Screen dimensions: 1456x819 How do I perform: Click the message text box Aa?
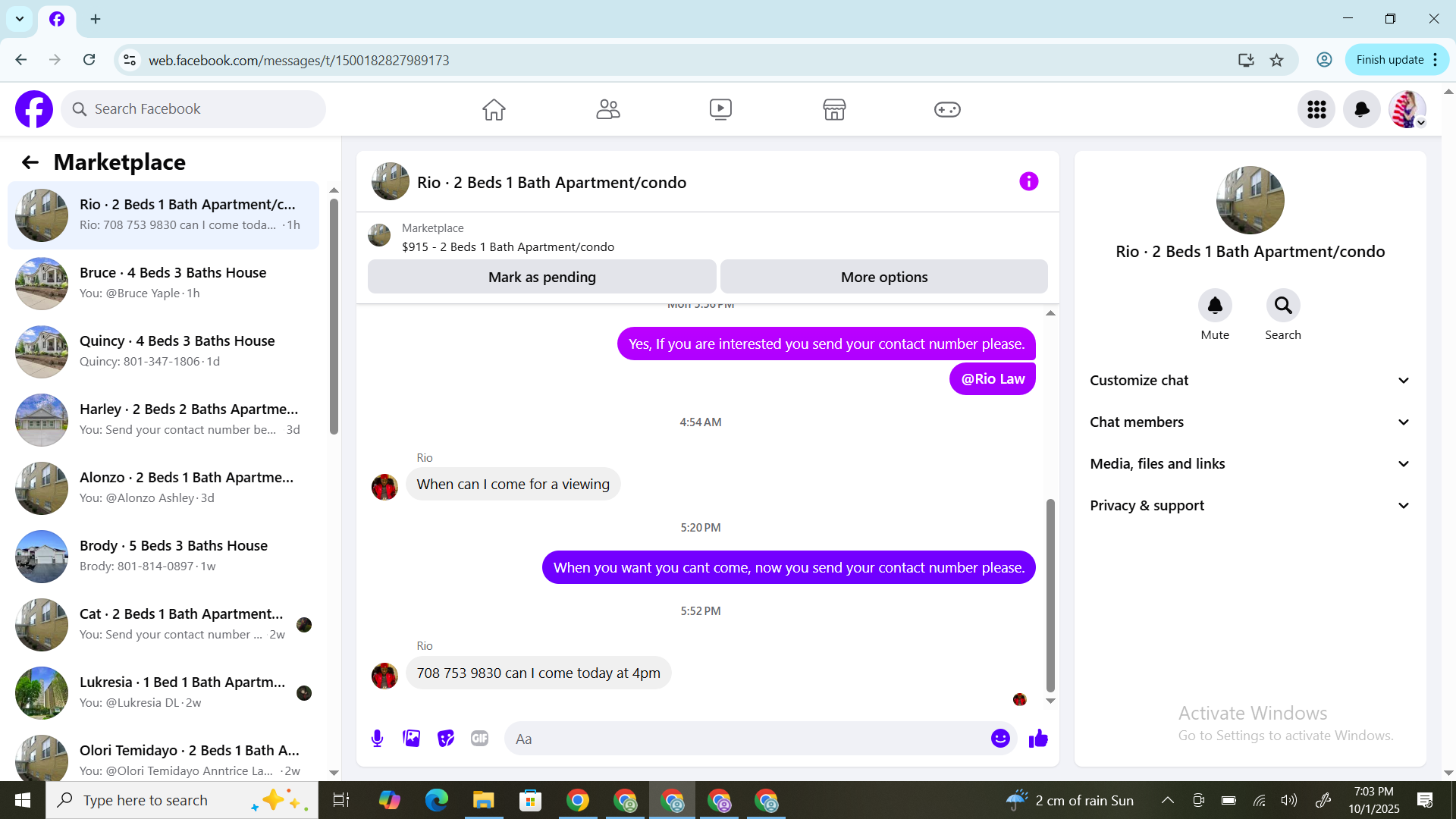pos(747,739)
